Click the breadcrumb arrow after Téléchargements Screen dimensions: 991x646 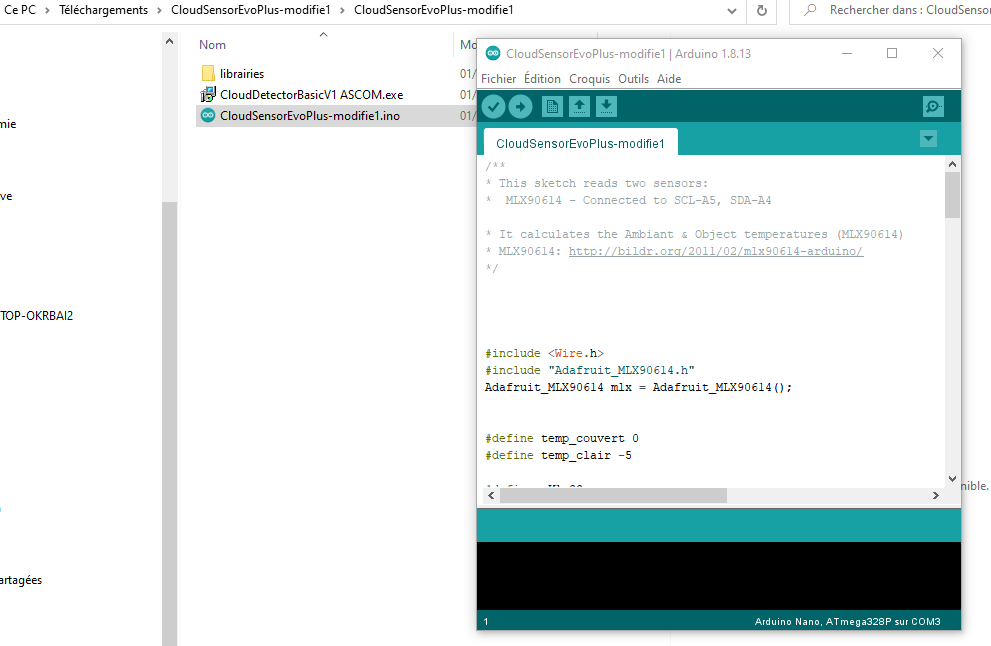pyautogui.click(x=159, y=11)
